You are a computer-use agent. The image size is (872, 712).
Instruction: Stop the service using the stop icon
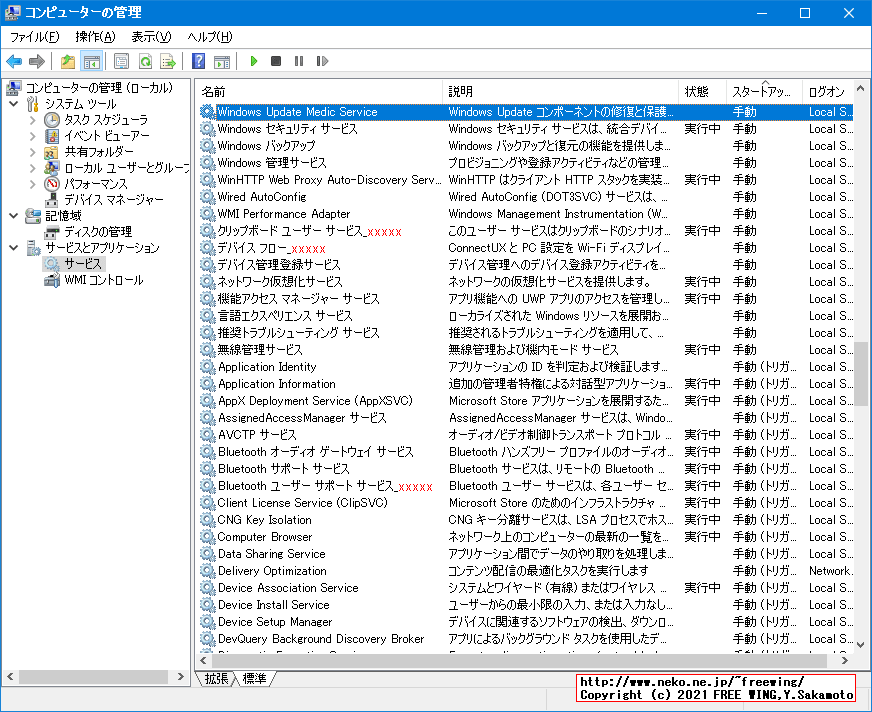pyautogui.click(x=276, y=61)
